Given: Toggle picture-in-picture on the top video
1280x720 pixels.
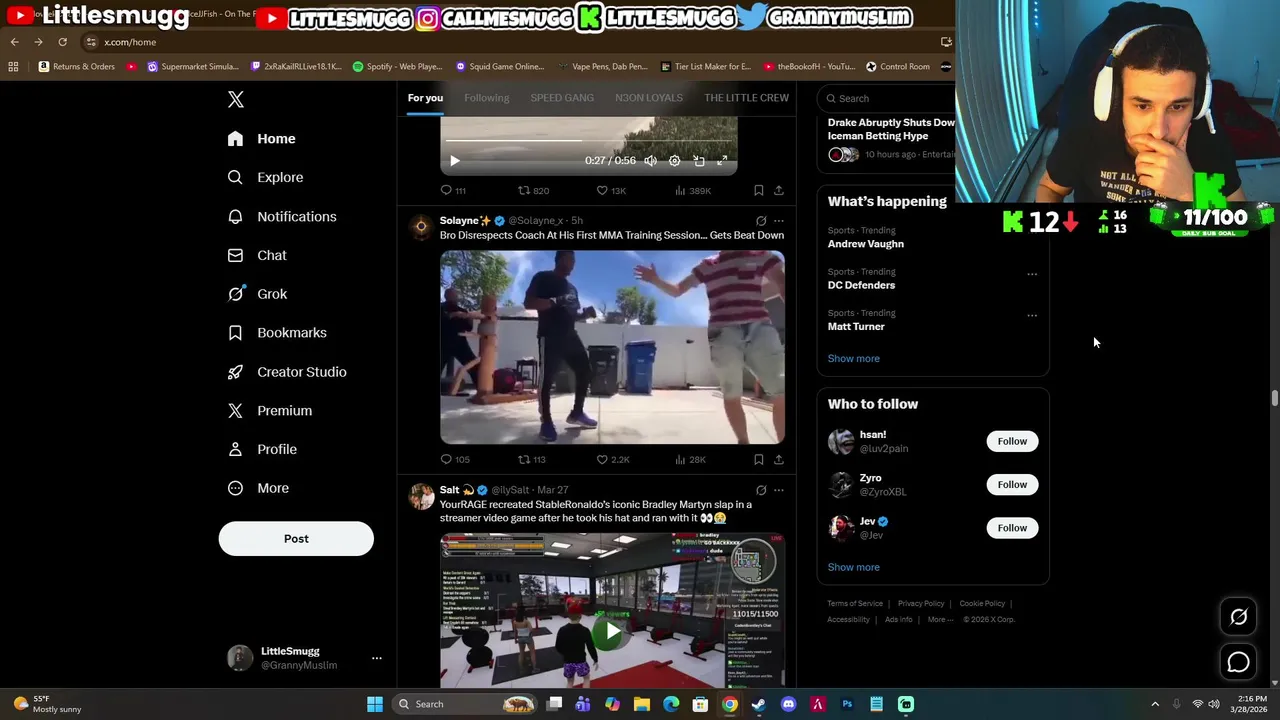Looking at the screenshot, I should (699, 161).
